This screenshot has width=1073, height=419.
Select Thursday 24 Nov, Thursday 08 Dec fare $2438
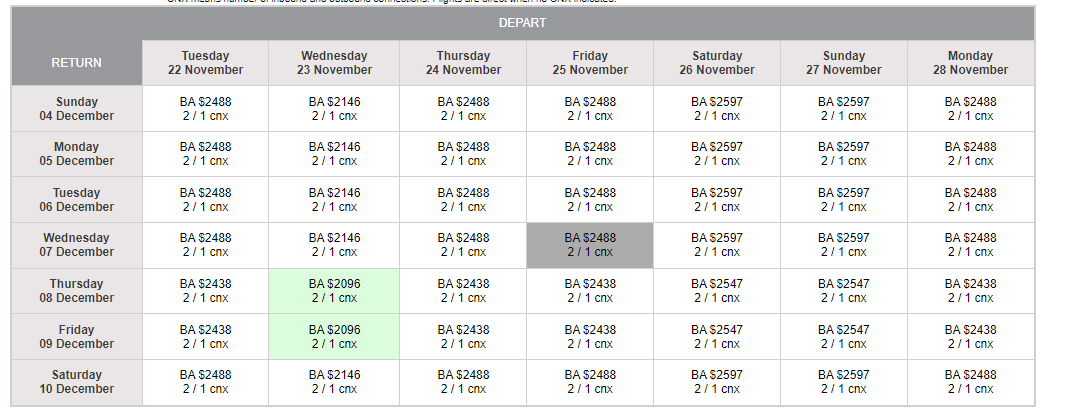pyautogui.click(x=463, y=291)
